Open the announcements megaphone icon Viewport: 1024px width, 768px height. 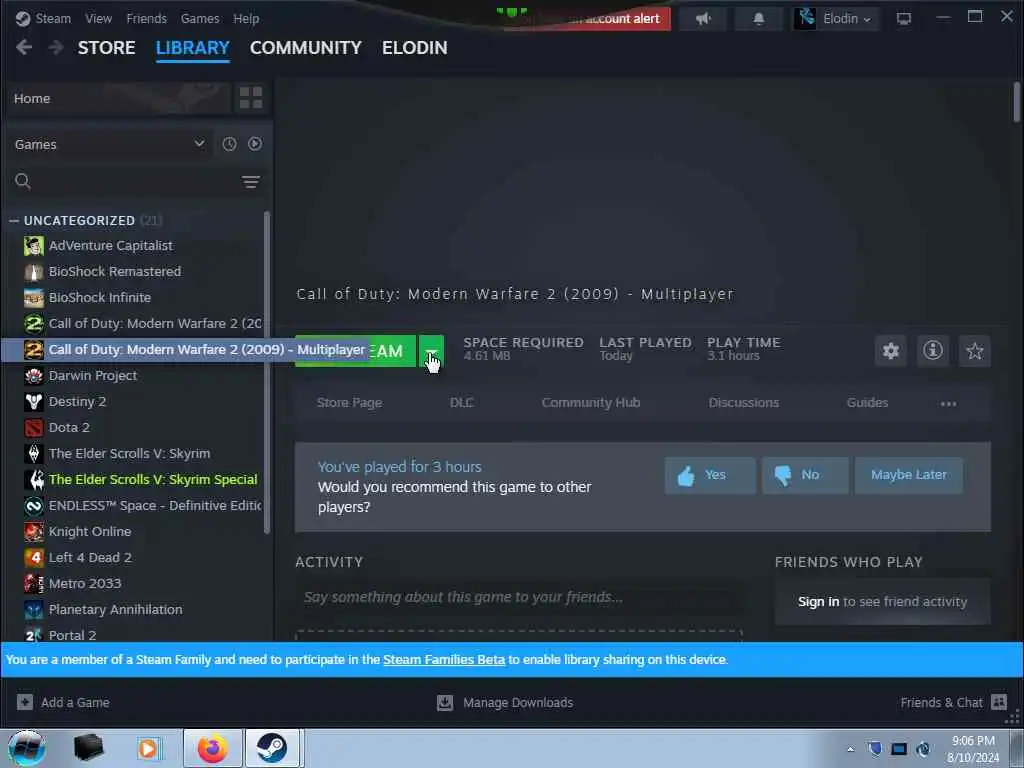click(703, 19)
